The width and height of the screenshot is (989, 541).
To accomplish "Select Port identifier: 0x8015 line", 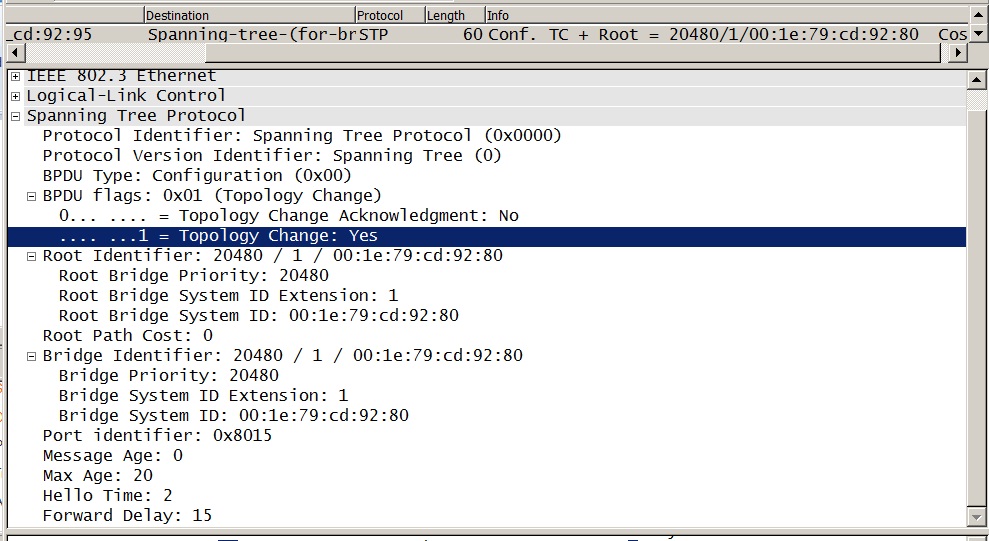I will pyautogui.click(x=157, y=436).
